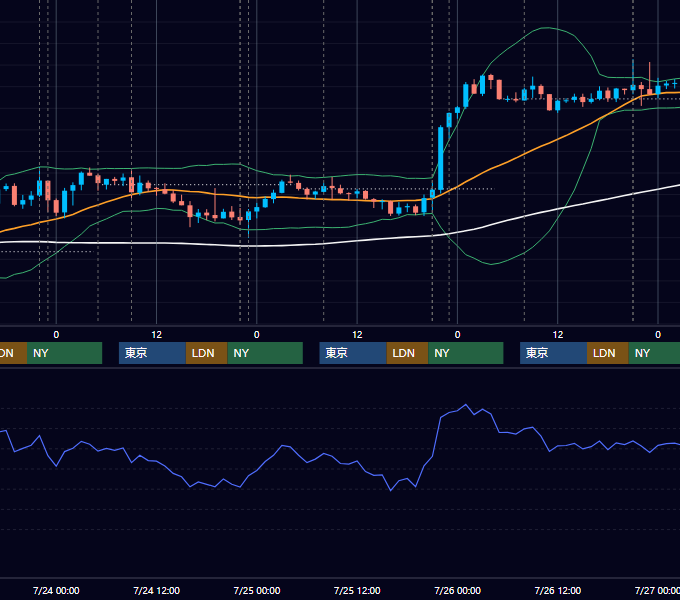The width and height of the screenshot is (680, 600).
Task: Select the NY session block starting 7/24 evening
Action: click(x=265, y=353)
